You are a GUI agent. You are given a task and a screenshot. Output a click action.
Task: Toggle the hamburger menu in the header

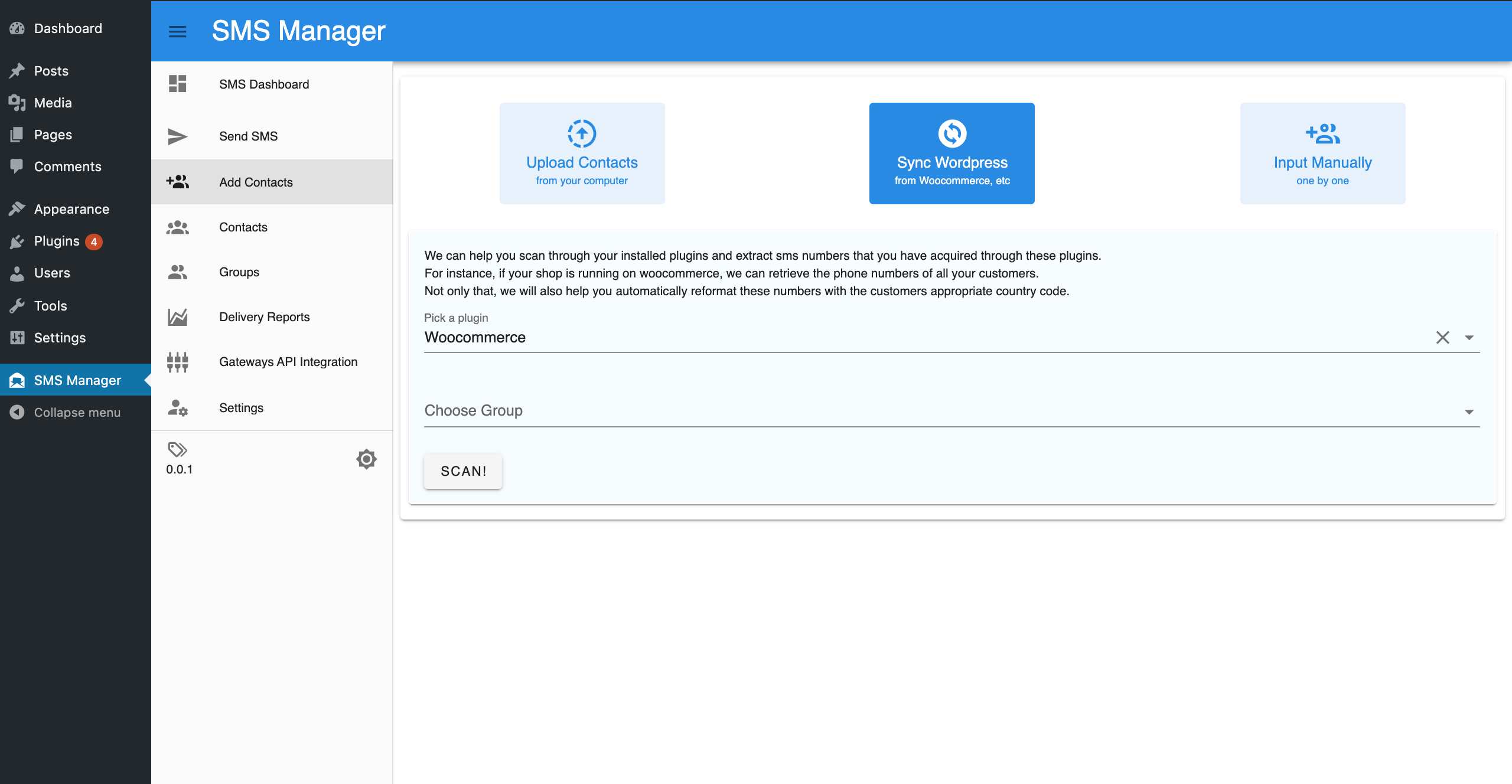point(177,31)
